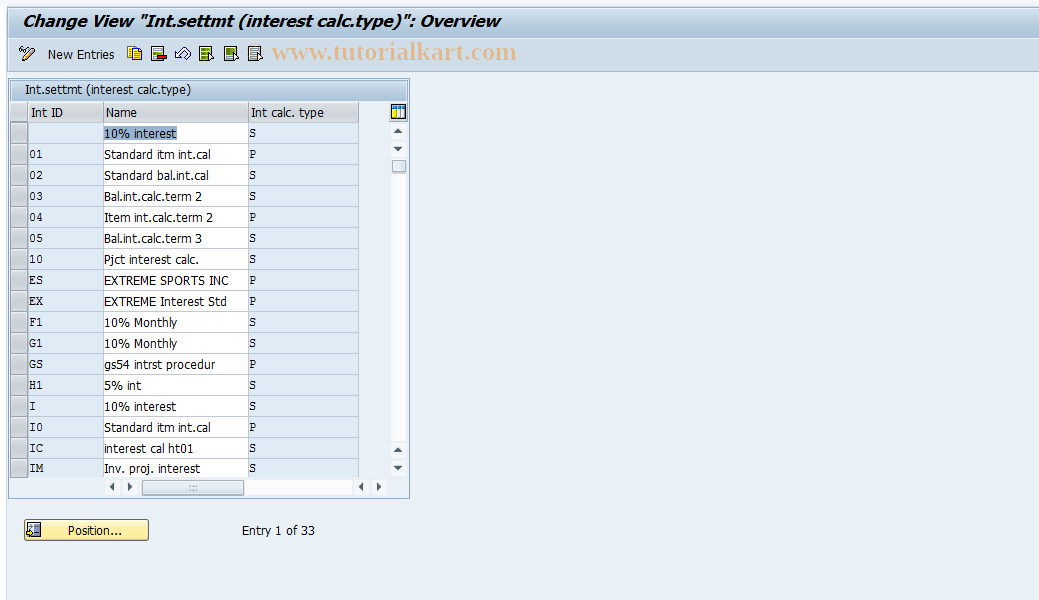This screenshot has width=1039, height=600.
Task: Select row selector for Item int.calc.term 2
Action: (19, 217)
